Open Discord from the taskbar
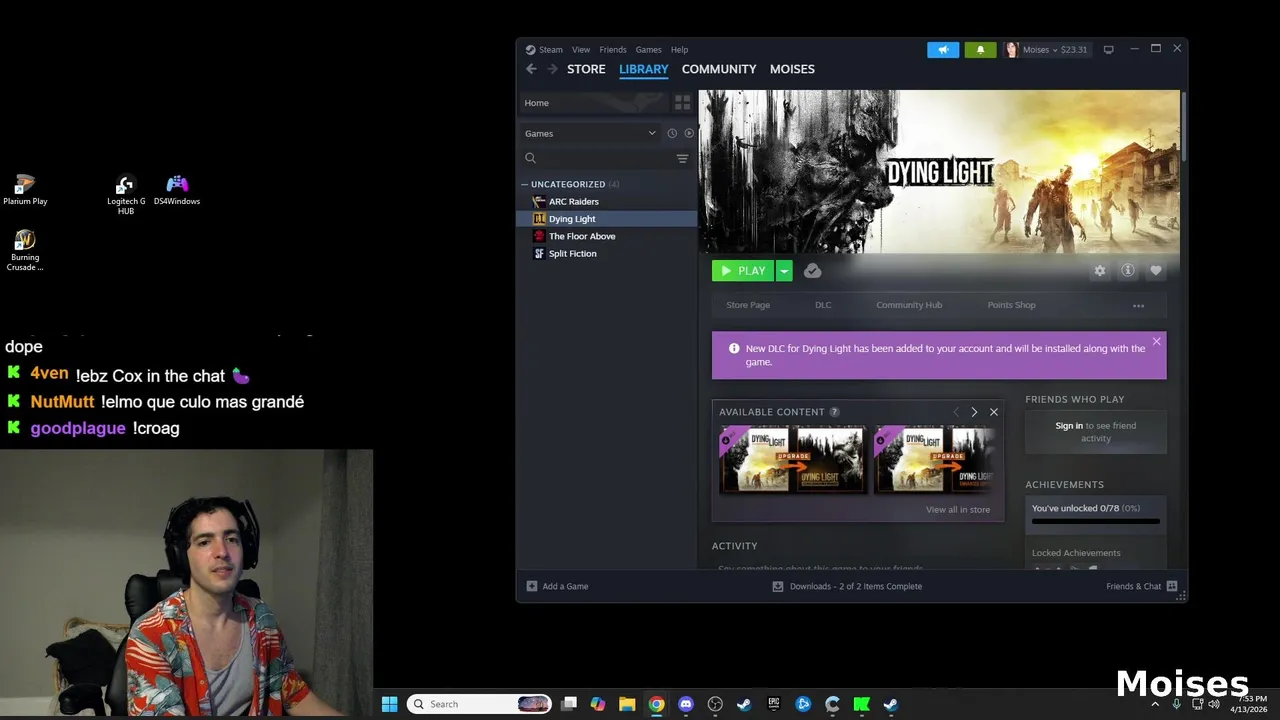 pyautogui.click(x=686, y=704)
